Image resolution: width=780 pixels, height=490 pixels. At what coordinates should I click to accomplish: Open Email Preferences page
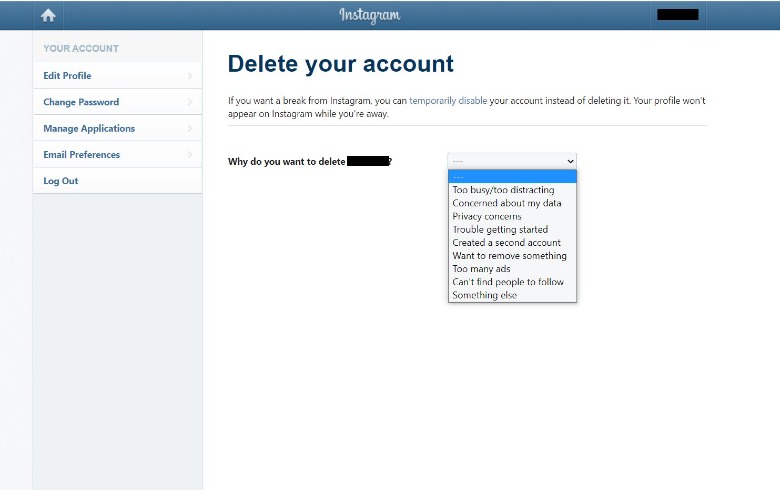[x=81, y=155]
